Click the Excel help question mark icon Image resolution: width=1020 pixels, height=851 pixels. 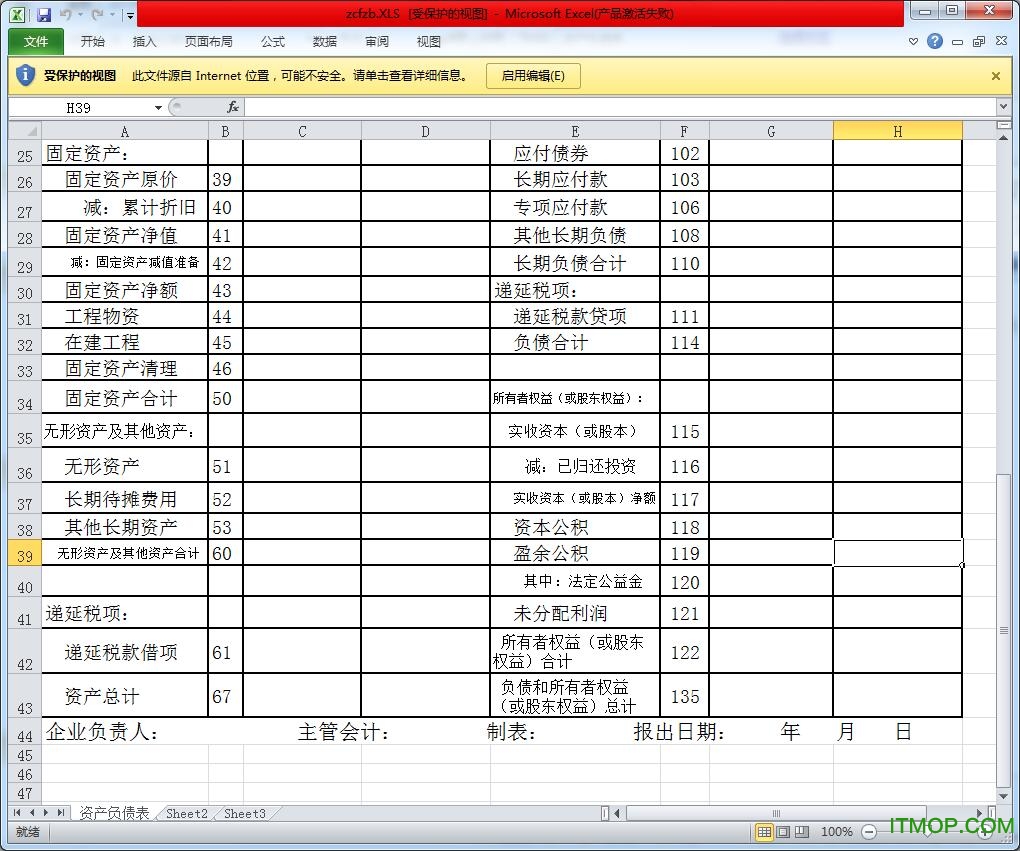tap(935, 42)
